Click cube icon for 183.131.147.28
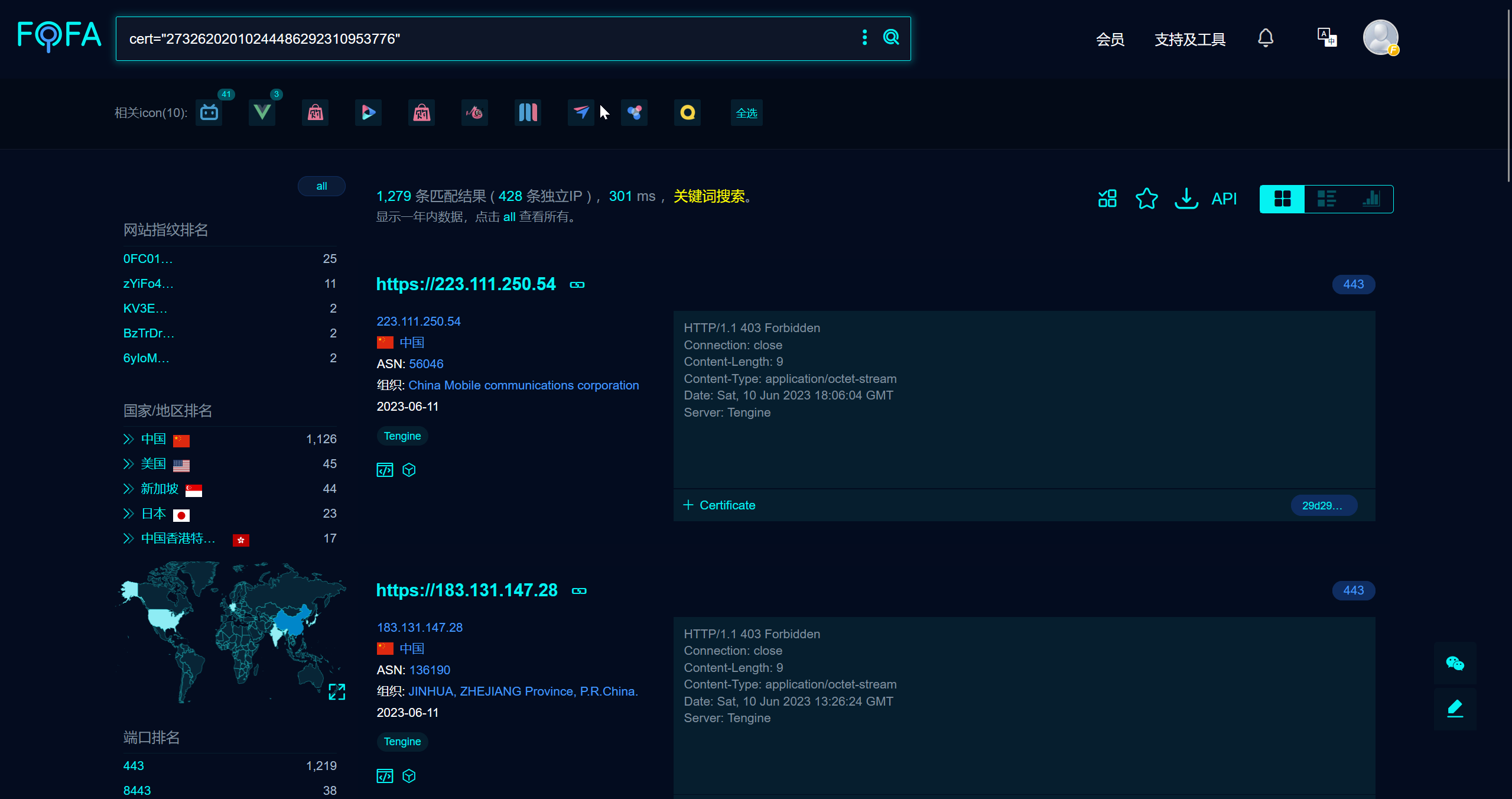Screen dimensions: 1512x799 tap(409, 776)
